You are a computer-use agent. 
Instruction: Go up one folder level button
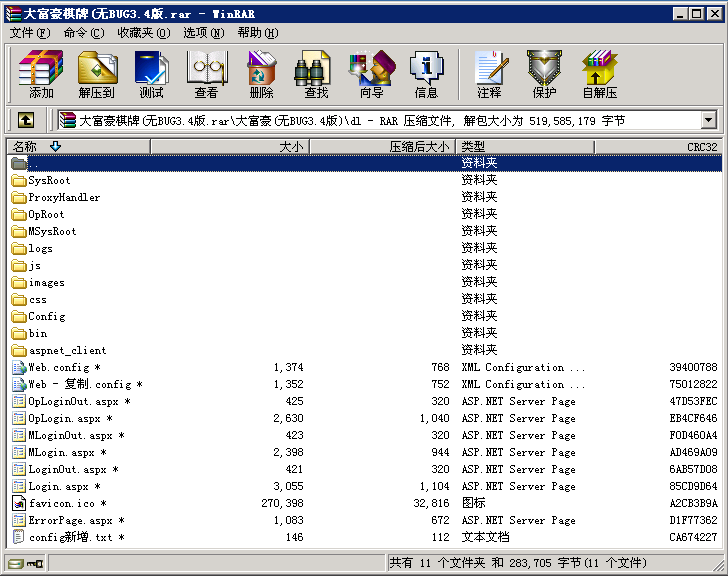coord(26,121)
